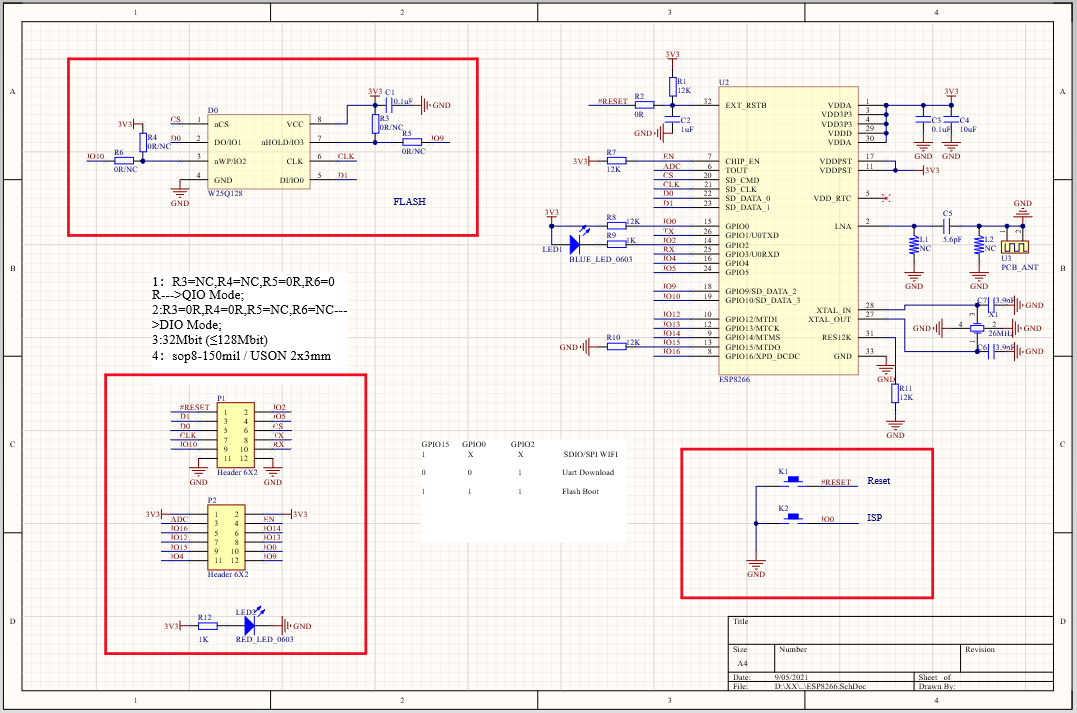1077x713 pixels.
Task: Select the U3 PCB antenna symbol
Action: (1014, 247)
